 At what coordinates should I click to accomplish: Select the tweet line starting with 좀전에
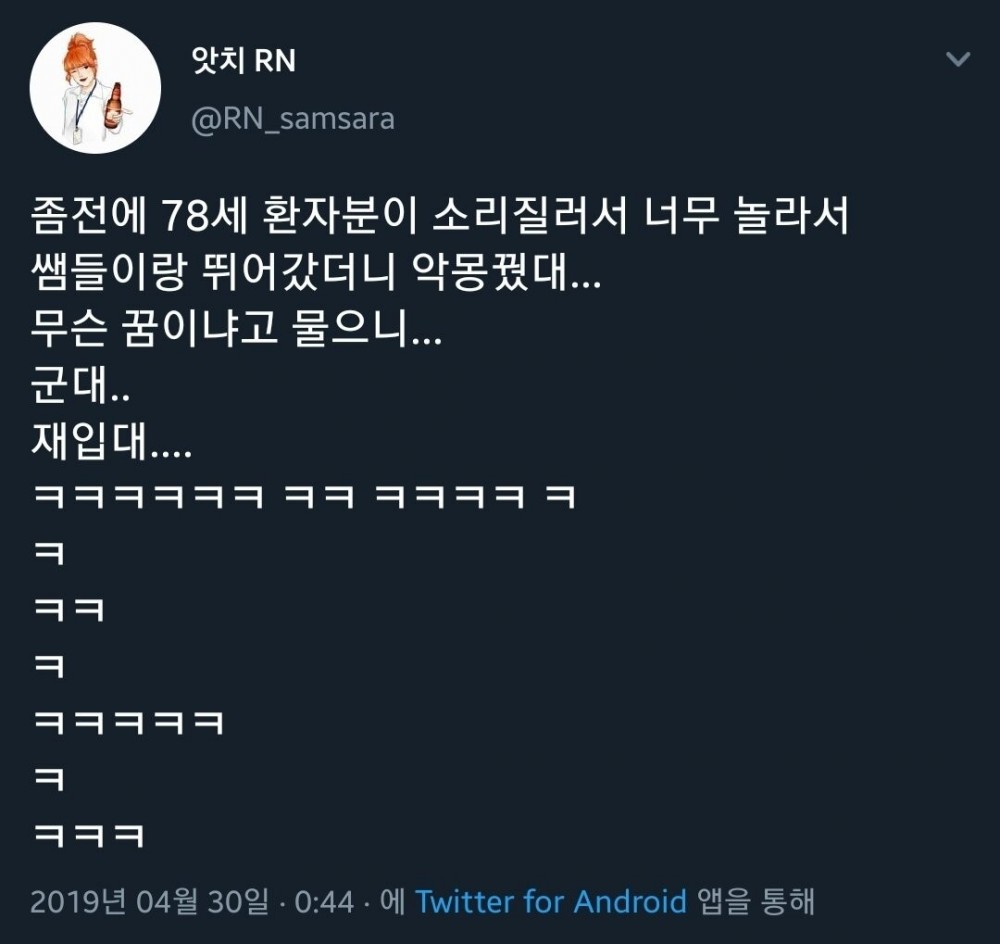point(439,216)
